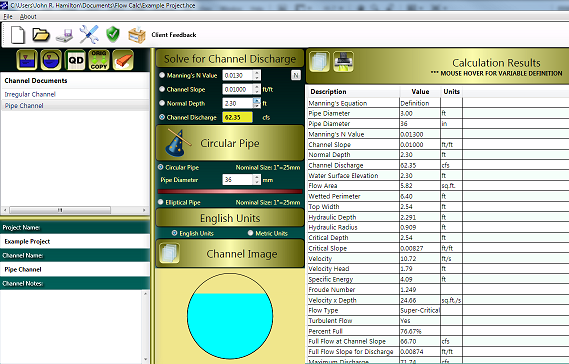The width and height of the screenshot is (569, 364).
Task: Click the eraser icon in channel toolbar
Action: (x=123, y=60)
